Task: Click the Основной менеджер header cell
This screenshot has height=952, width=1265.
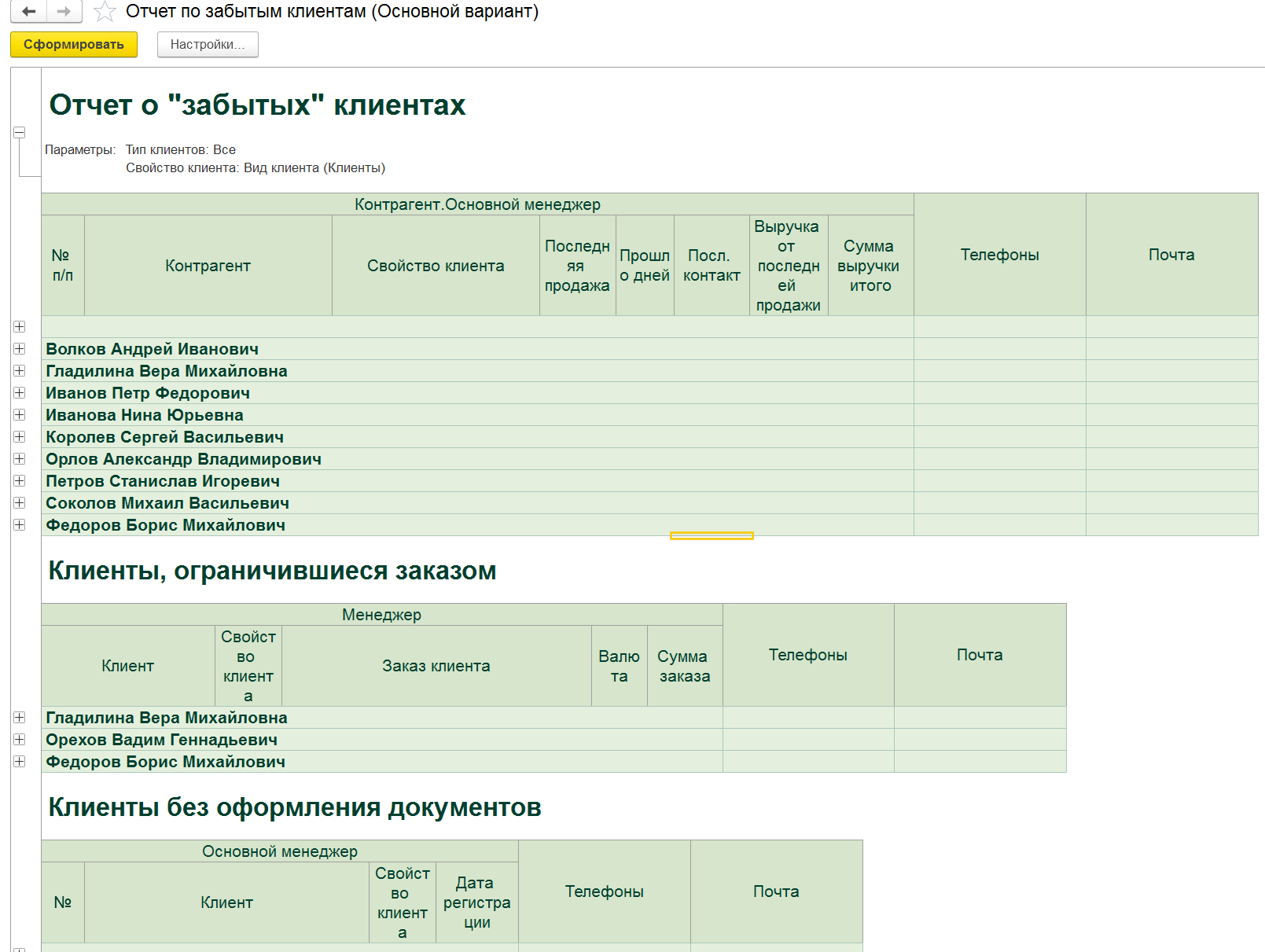Action: 280,851
